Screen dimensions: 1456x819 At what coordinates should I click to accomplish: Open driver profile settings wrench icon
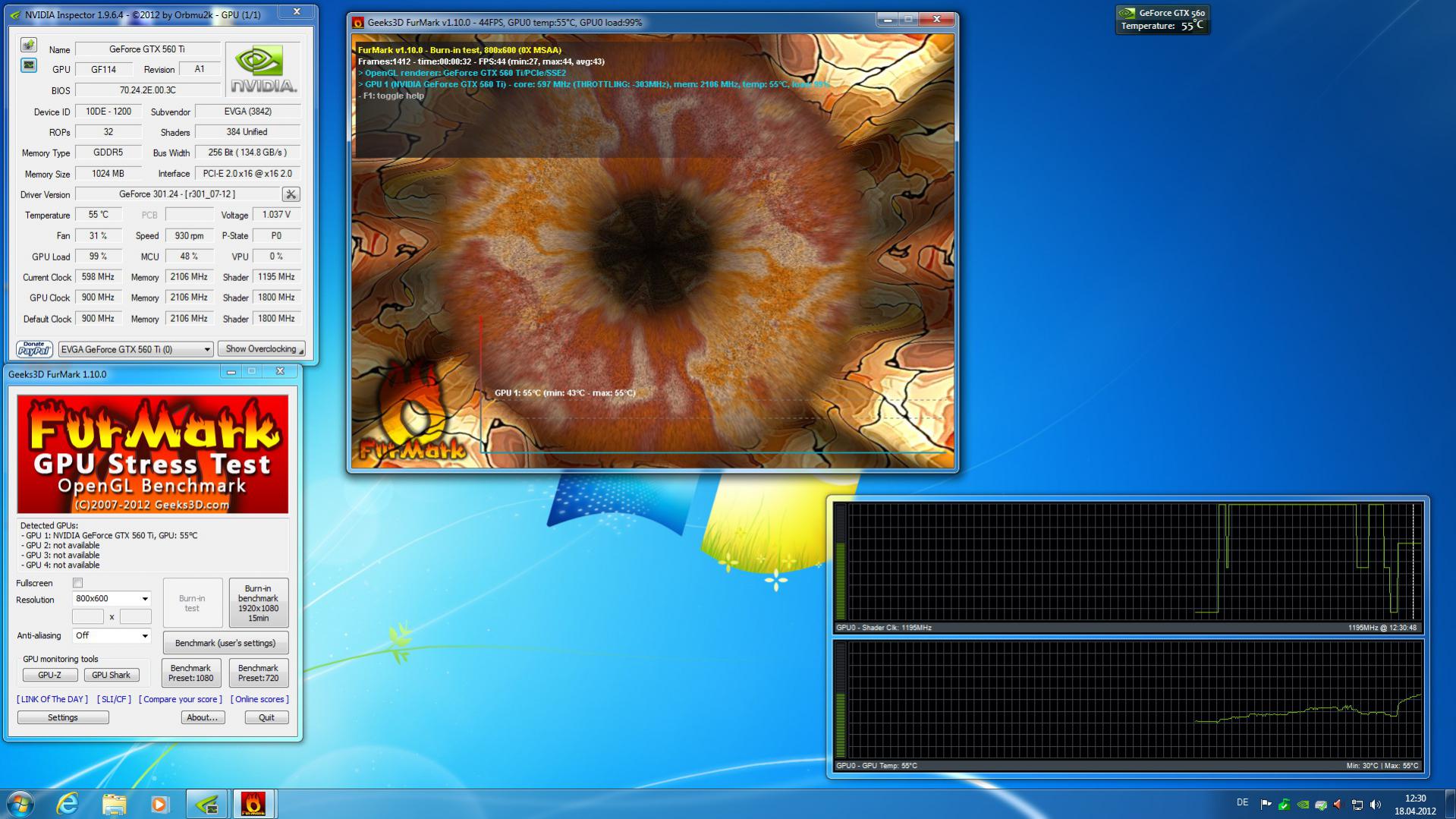pos(291,194)
